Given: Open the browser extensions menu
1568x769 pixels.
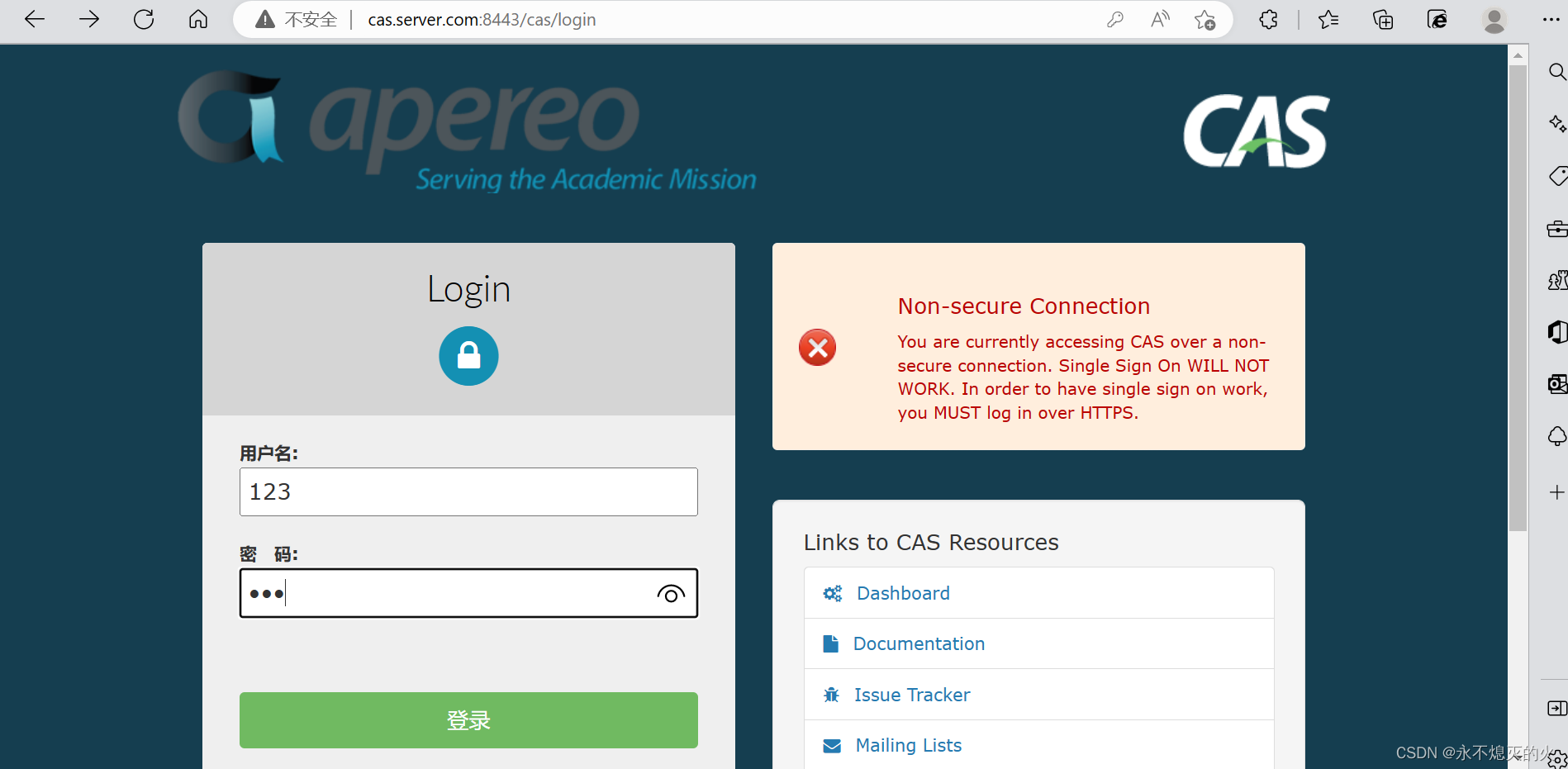Looking at the screenshot, I should click(x=1269, y=19).
